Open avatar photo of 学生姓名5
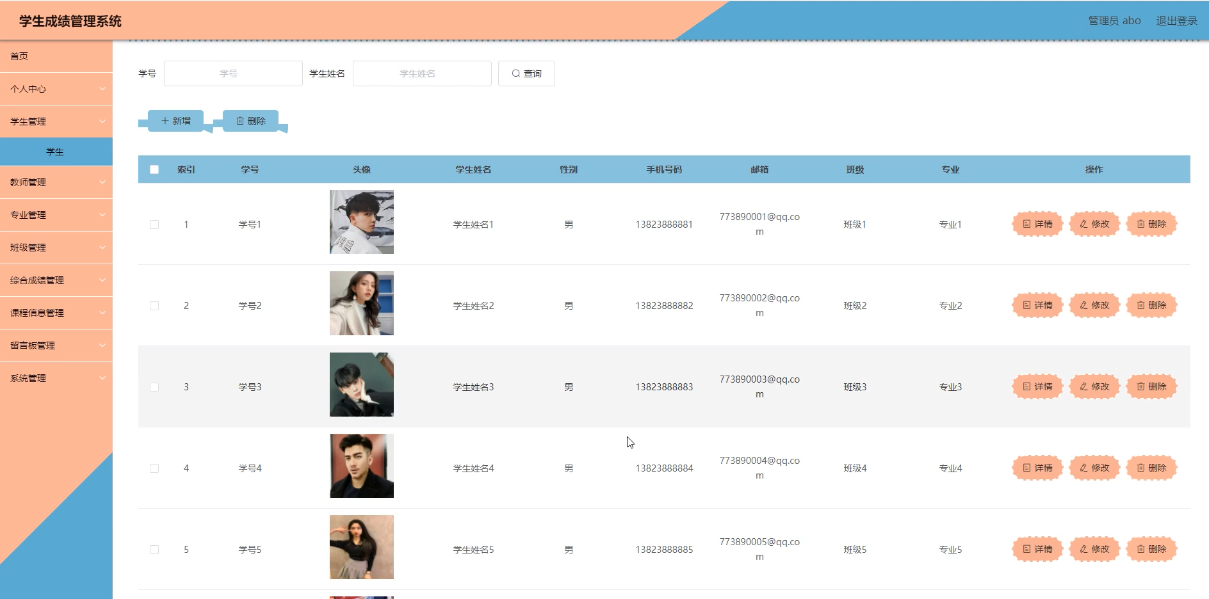This screenshot has width=1209, height=599. pos(362,547)
